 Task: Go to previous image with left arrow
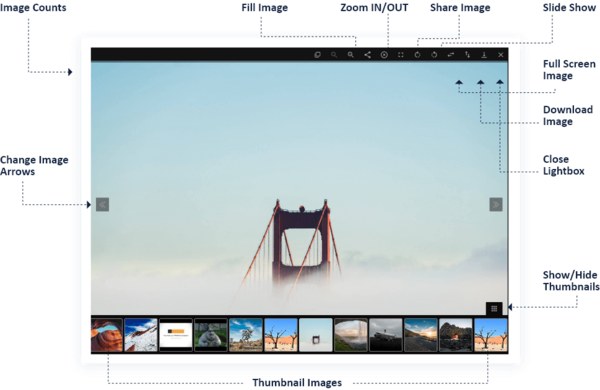pos(103,204)
